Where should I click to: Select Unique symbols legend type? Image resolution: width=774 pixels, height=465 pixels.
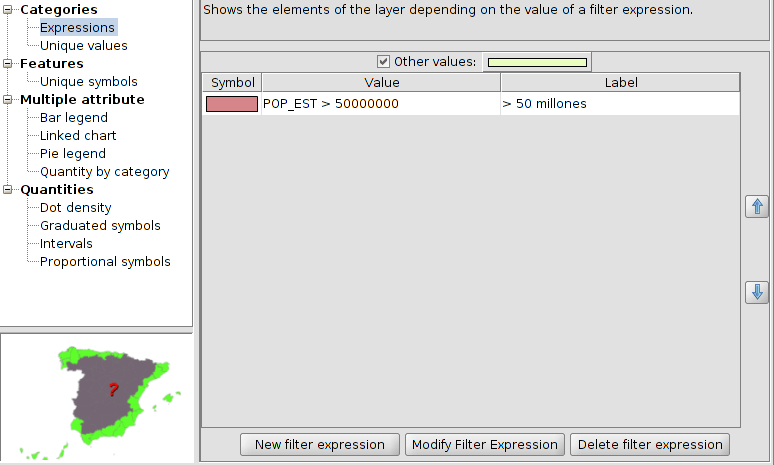click(88, 82)
